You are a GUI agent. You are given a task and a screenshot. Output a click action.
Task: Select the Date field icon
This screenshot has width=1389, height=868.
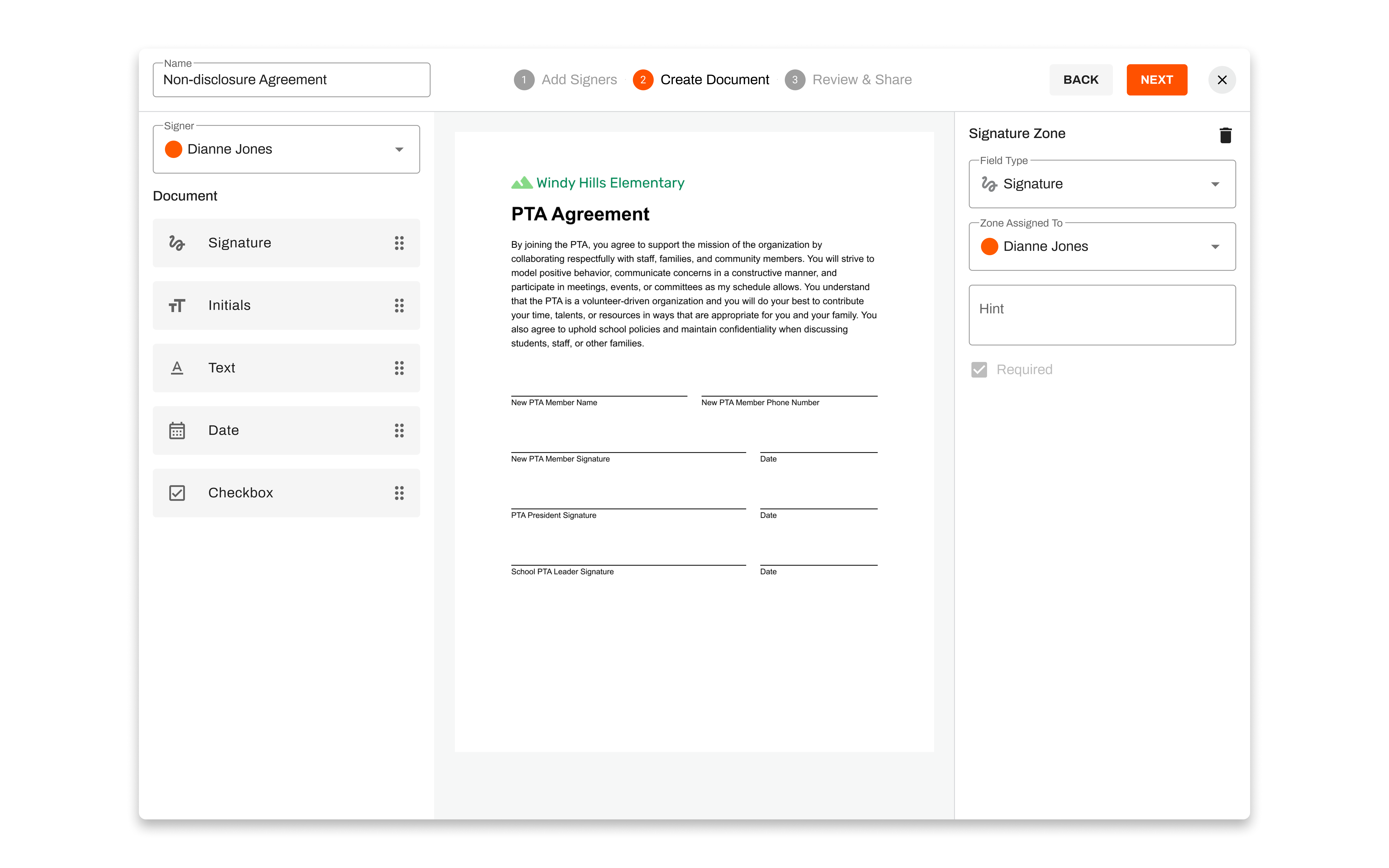click(x=177, y=430)
